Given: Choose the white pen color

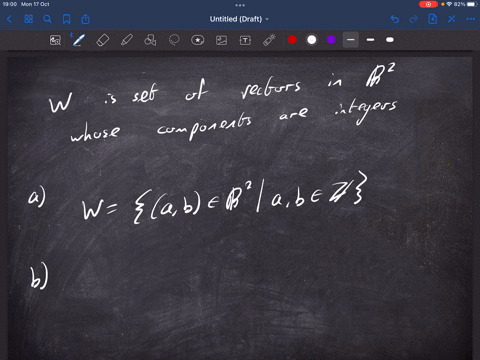Looking at the screenshot, I should [x=312, y=40].
